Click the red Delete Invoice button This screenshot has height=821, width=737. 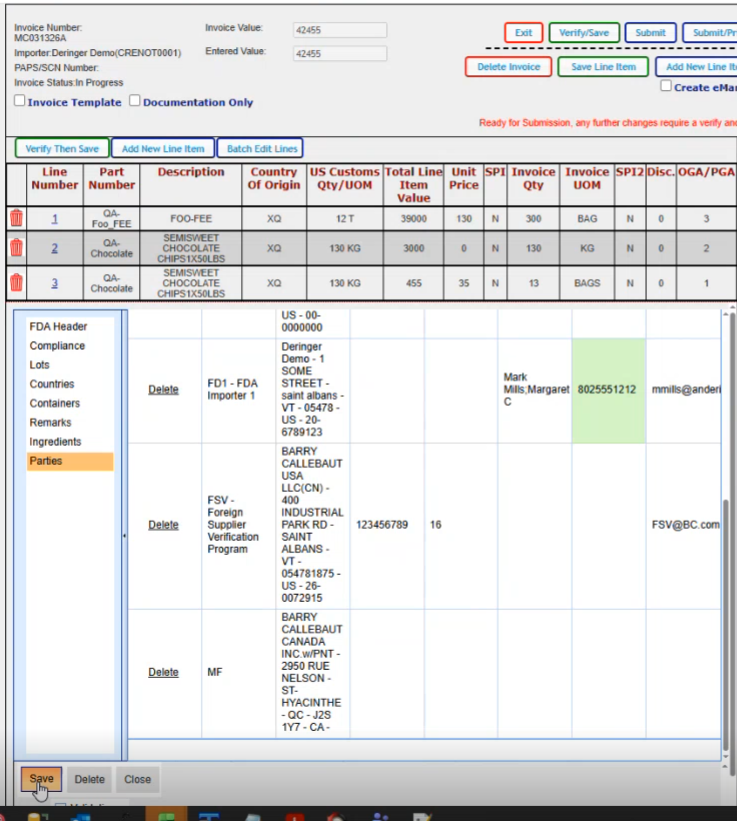click(x=508, y=67)
